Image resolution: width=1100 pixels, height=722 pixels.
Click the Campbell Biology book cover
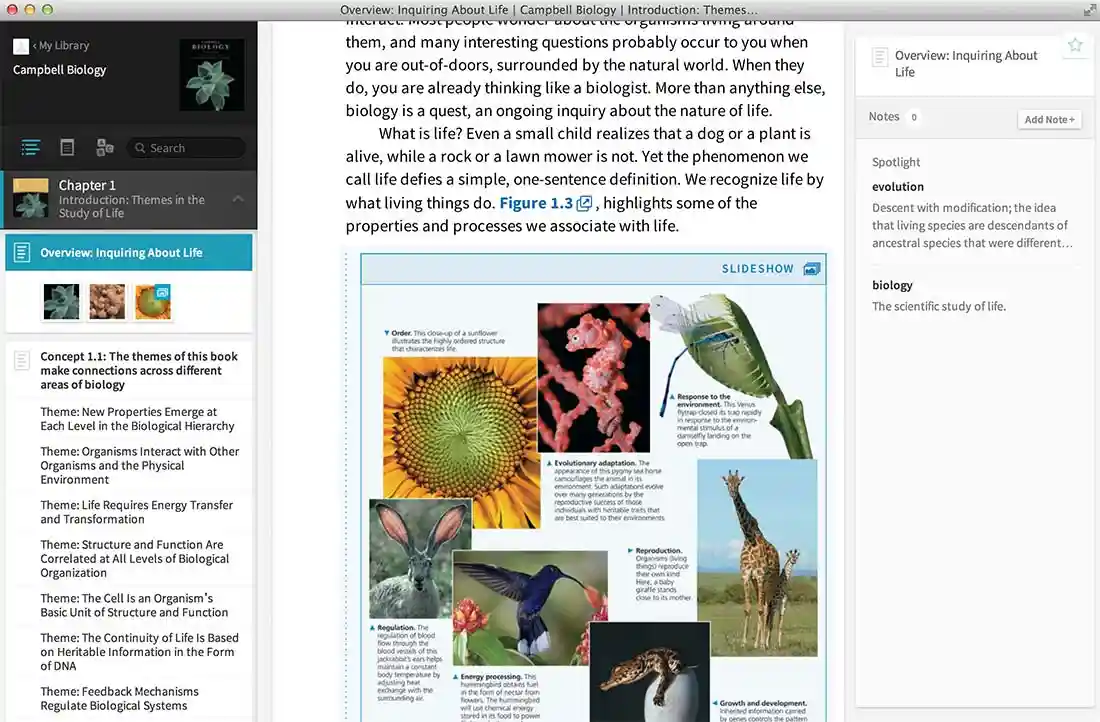[212, 75]
